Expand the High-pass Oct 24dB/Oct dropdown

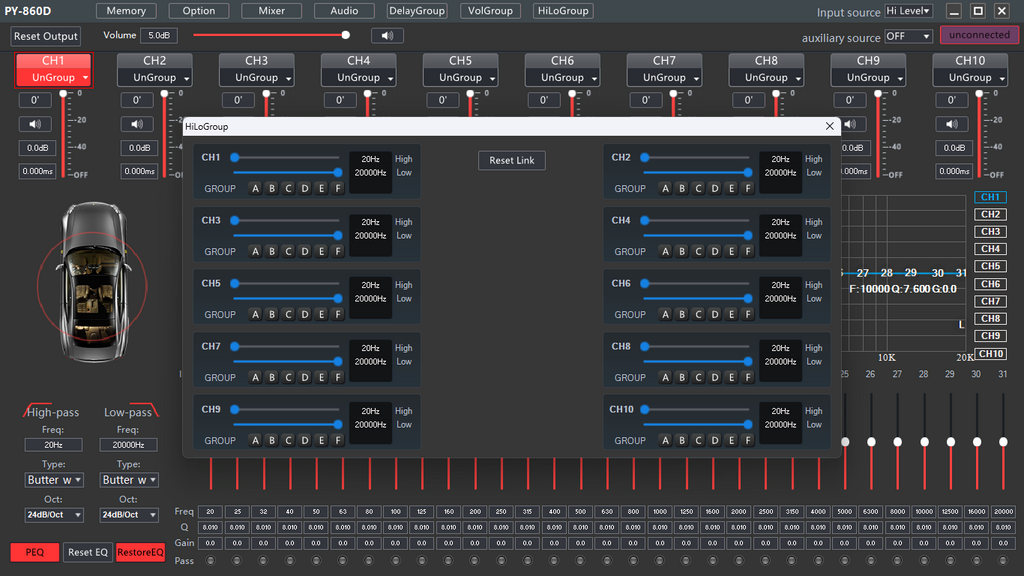click(54, 515)
